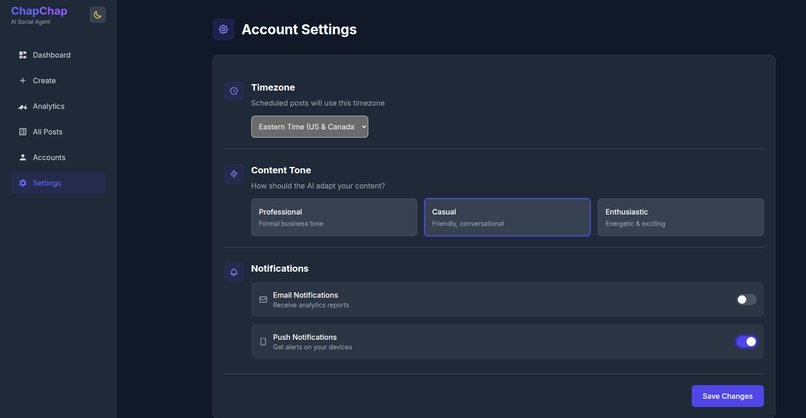Open the Dashboard menu item
Image resolution: width=806 pixels, height=418 pixels.
tap(59, 55)
